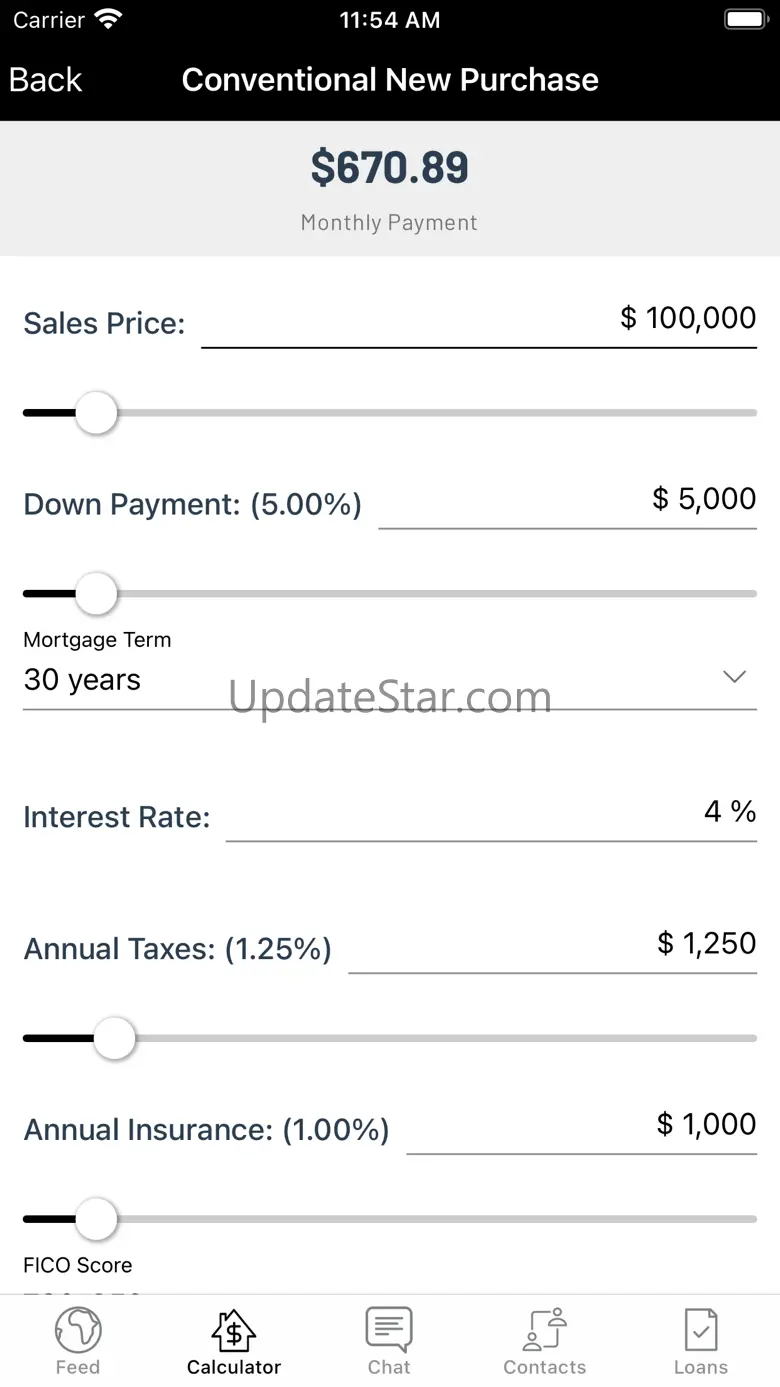The image size is (780, 1387).
Task: Open the Contacts icon
Action: pos(545,1331)
